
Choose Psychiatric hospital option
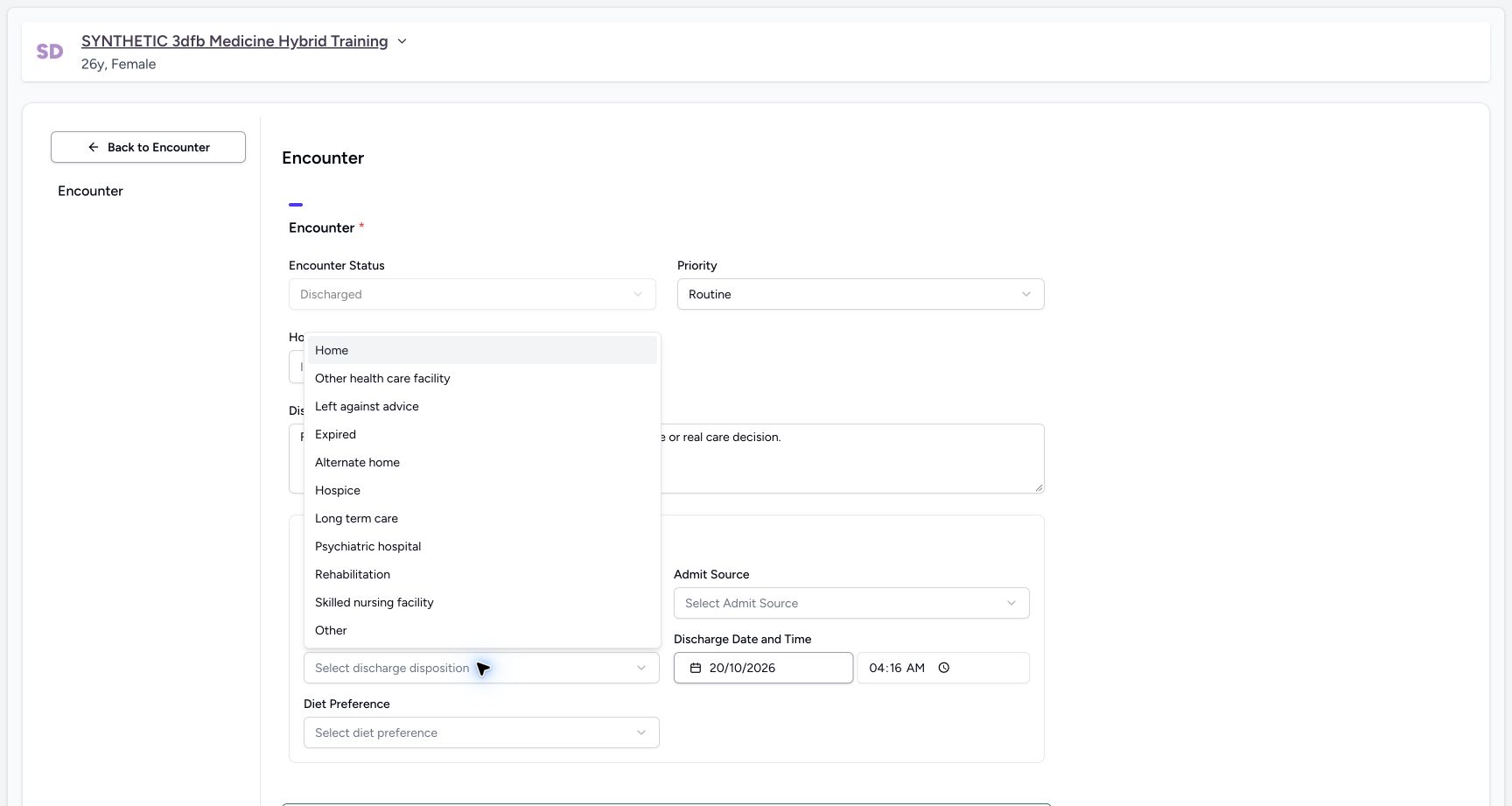click(482, 546)
